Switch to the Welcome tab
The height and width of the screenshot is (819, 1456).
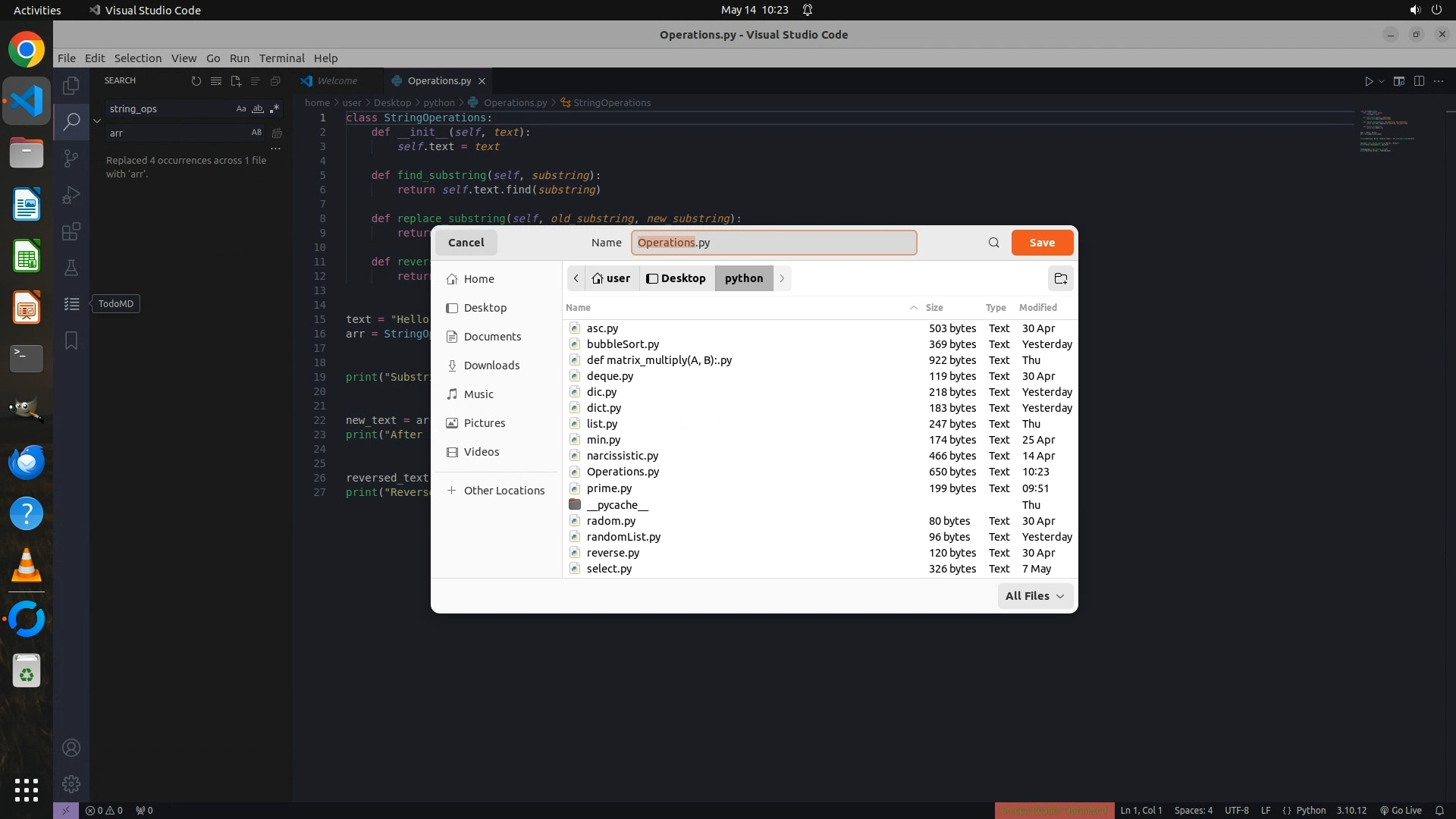[337, 80]
